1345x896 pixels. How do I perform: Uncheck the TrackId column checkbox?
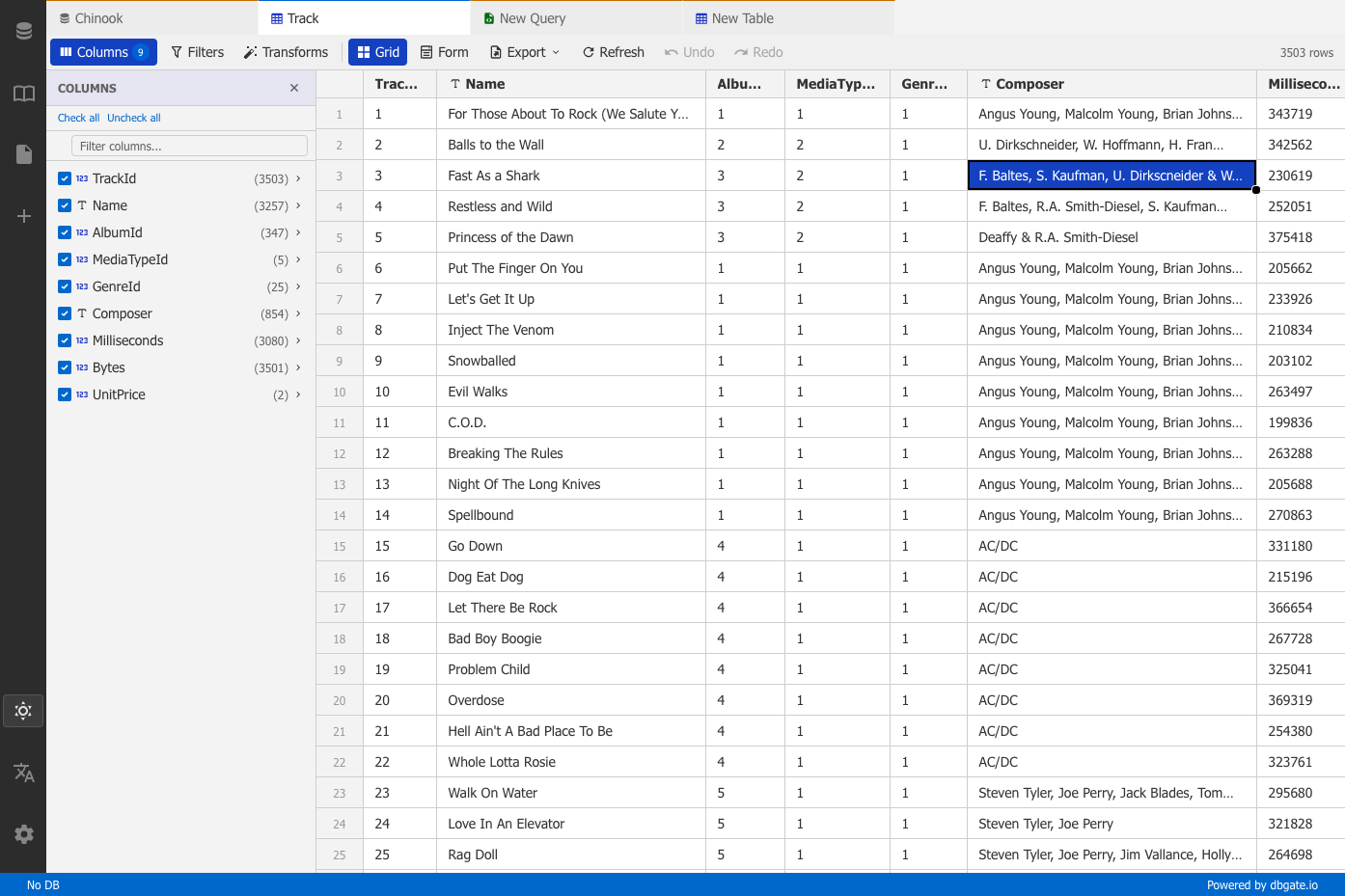coord(65,178)
